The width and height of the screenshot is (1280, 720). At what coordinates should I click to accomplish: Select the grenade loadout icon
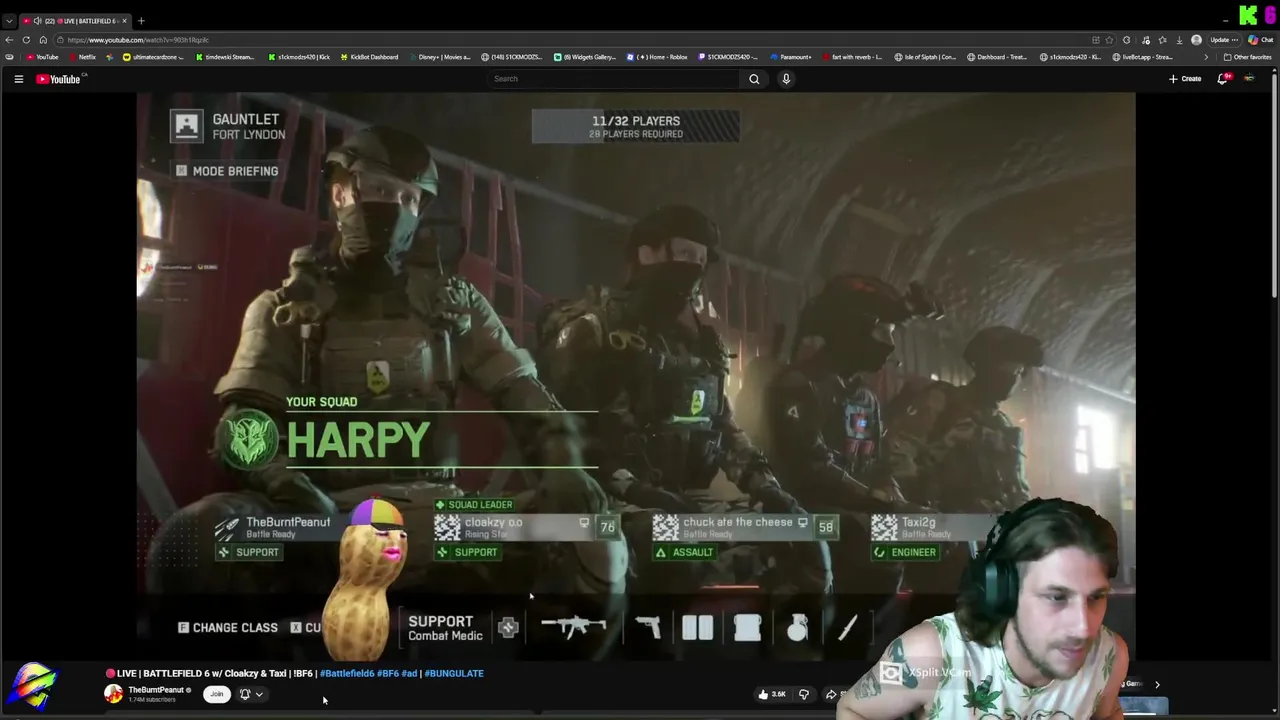pos(797,627)
